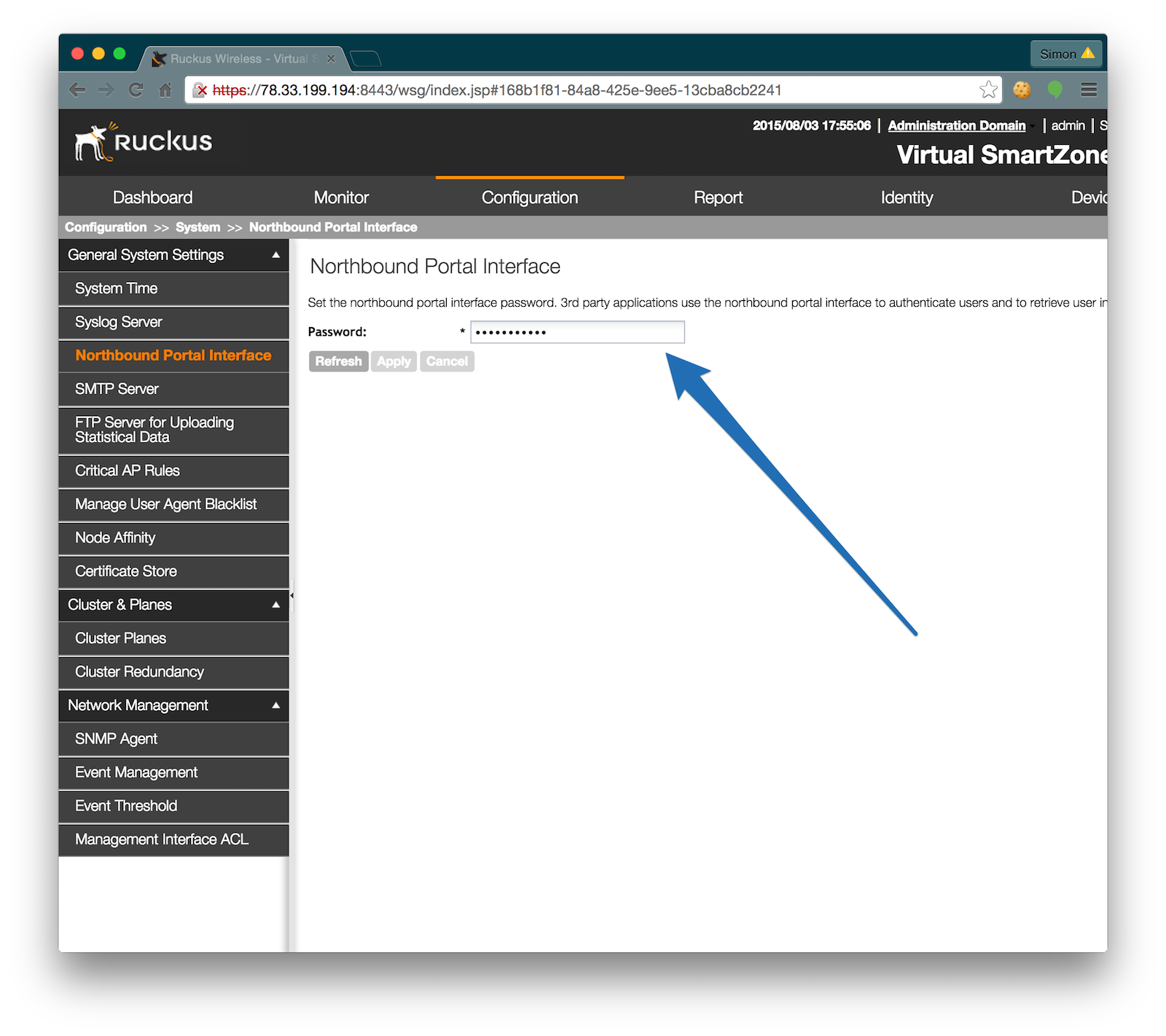Click the browser forward arrow
This screenshot has width=1166, height=1036.
pyautogui.click(x=106, y=90)
